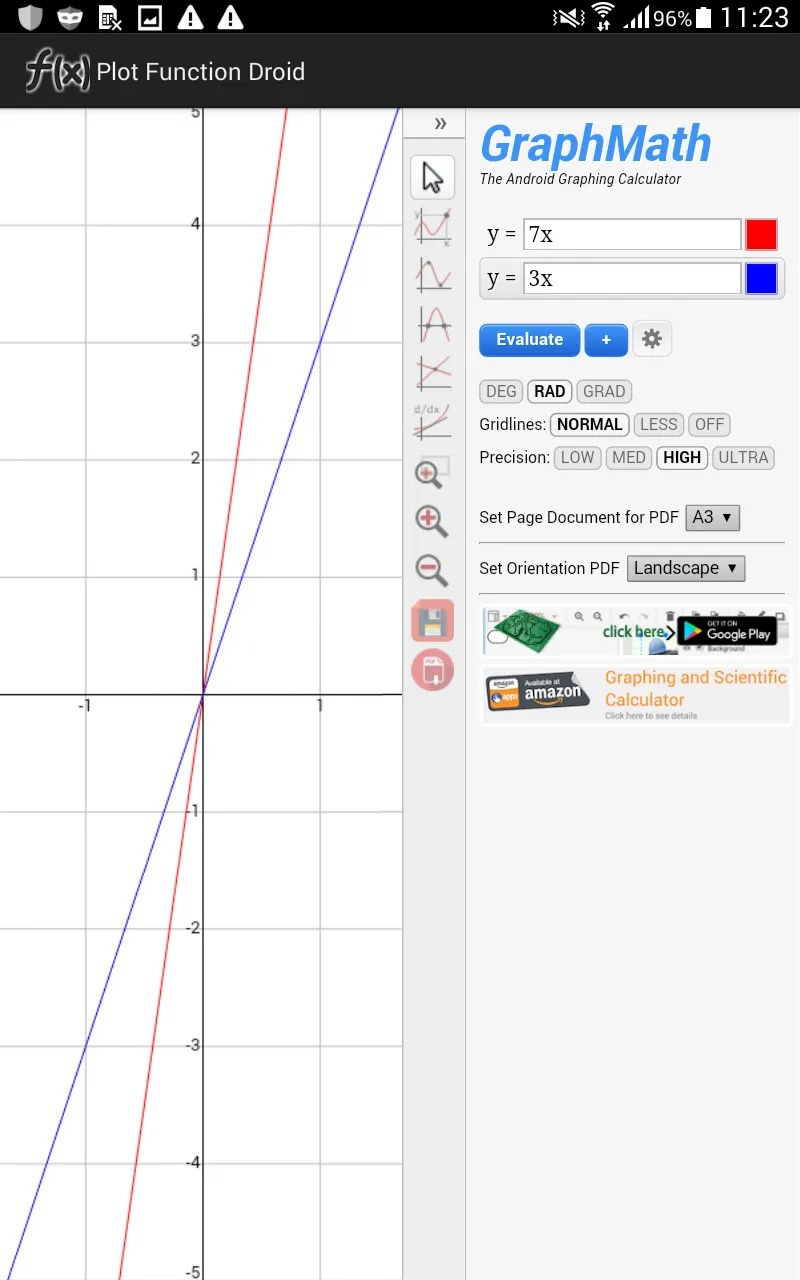Click 'Set Orientation PDF' label

click(x=549, y=568)
